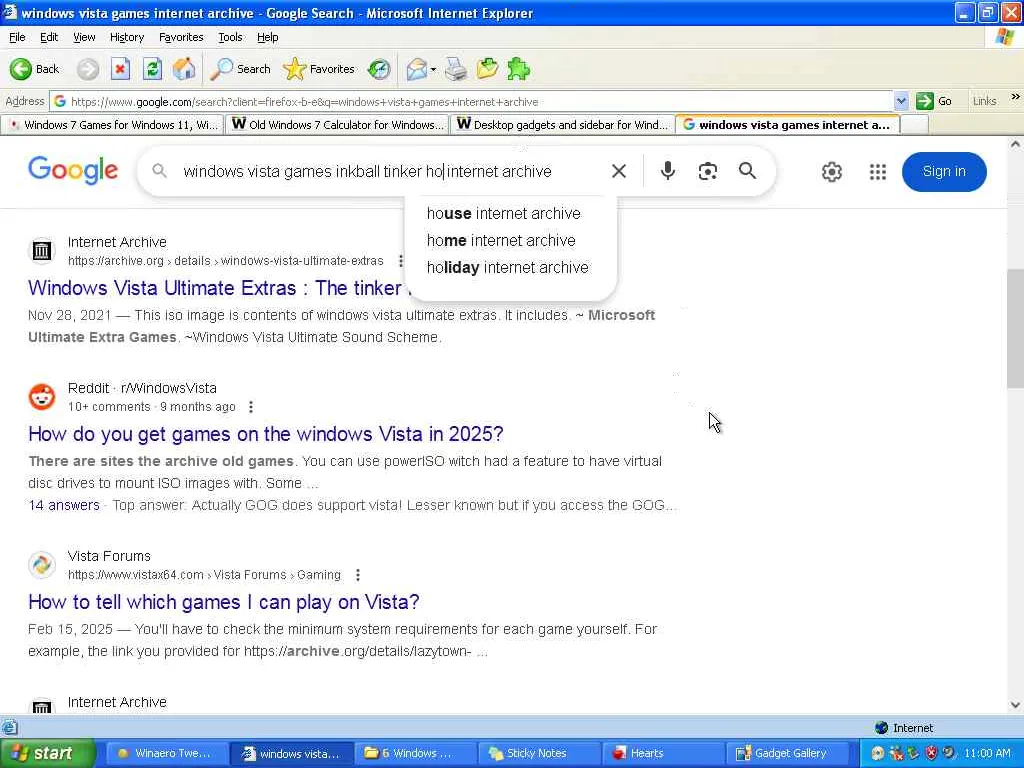Click inside the Google search text box

click(x=392, y=171)
